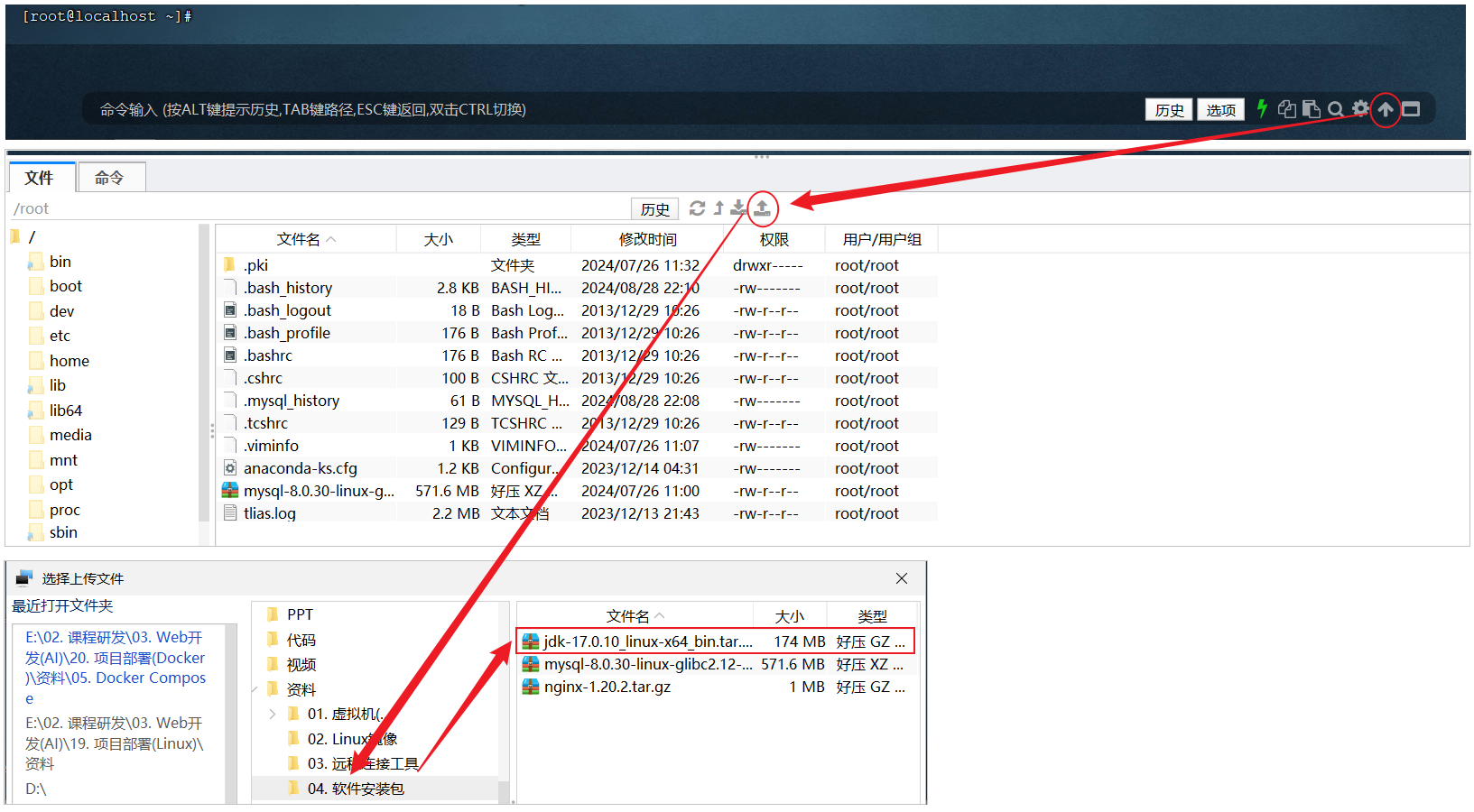The width and height of the screenshot is (1474, 812).
Task: Select the 代码 folder in dialog tree
Action: pyautogui.click(x=301, y=640)
